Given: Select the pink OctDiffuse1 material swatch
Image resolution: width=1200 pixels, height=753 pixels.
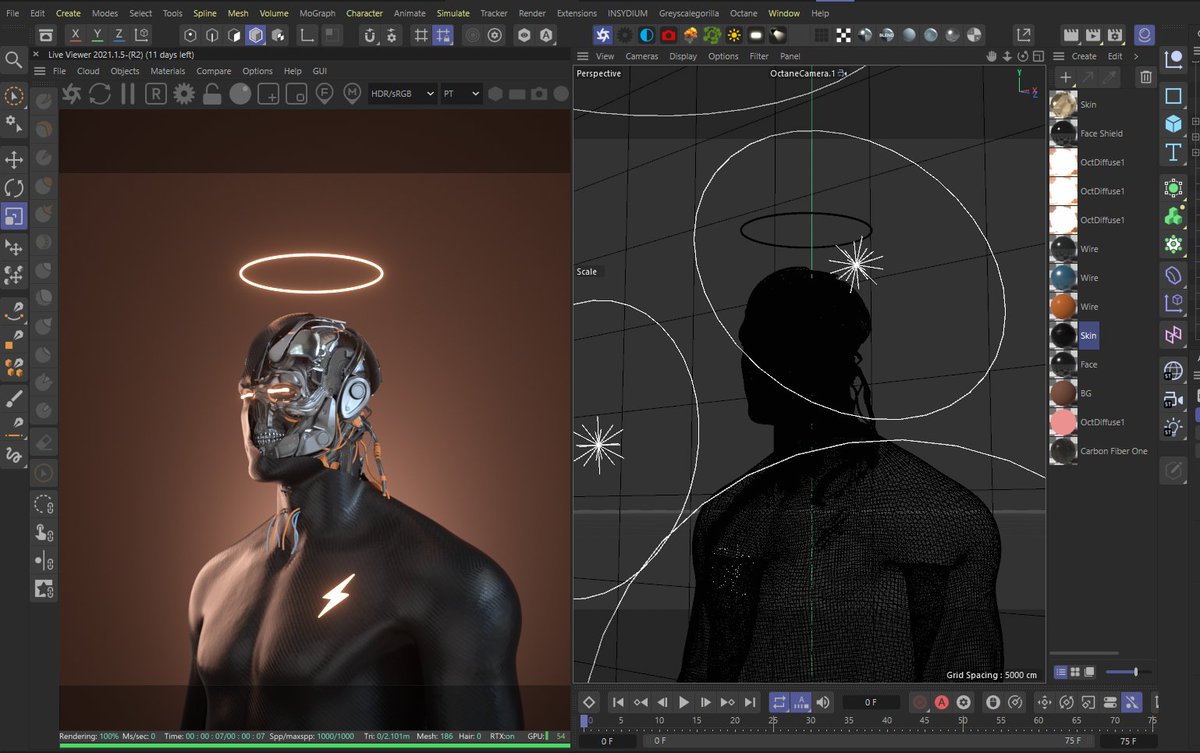Looking at the screenshot, I should (x=1063, y=422).
